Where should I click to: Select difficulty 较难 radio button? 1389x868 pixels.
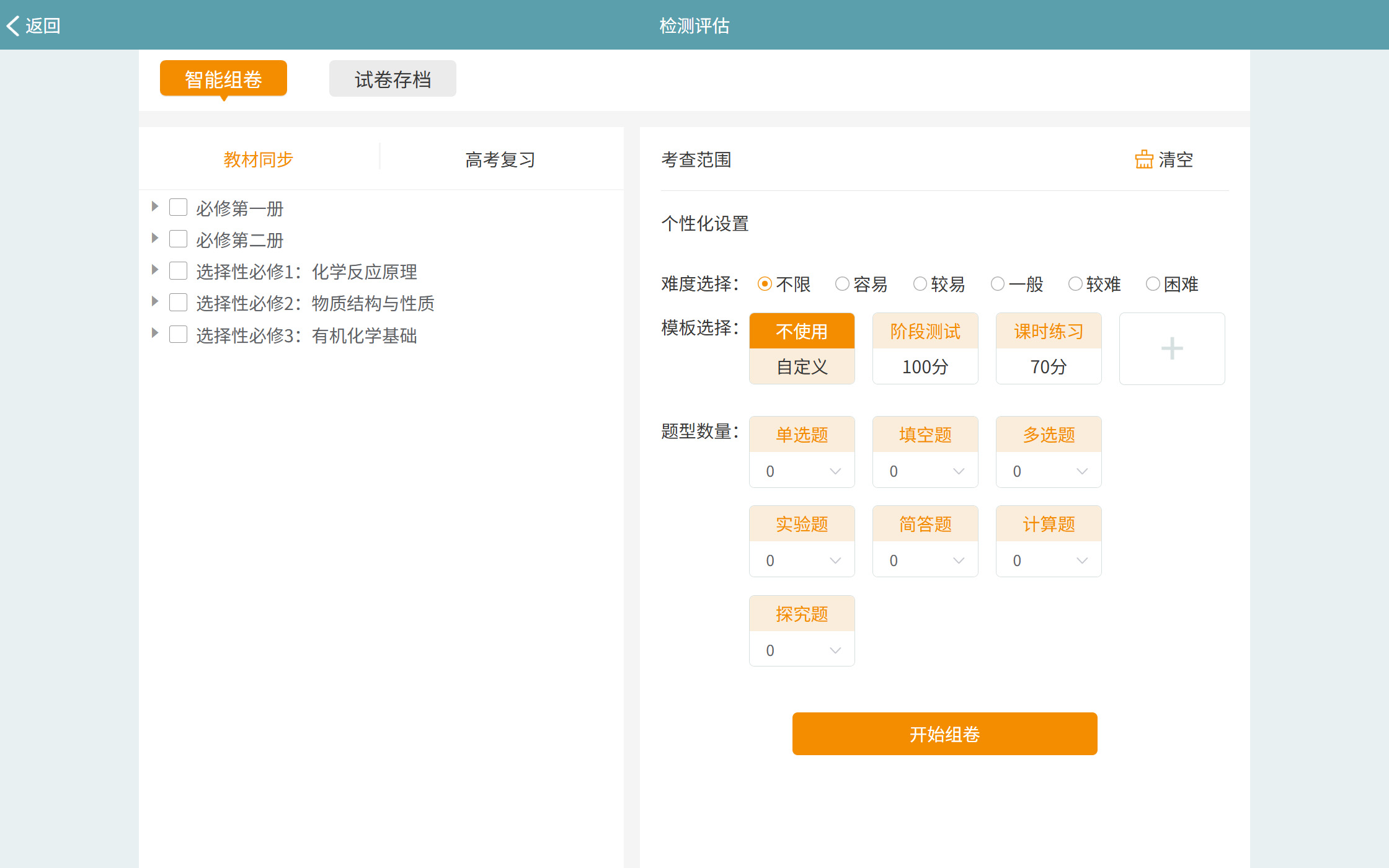coord(1075,284)
